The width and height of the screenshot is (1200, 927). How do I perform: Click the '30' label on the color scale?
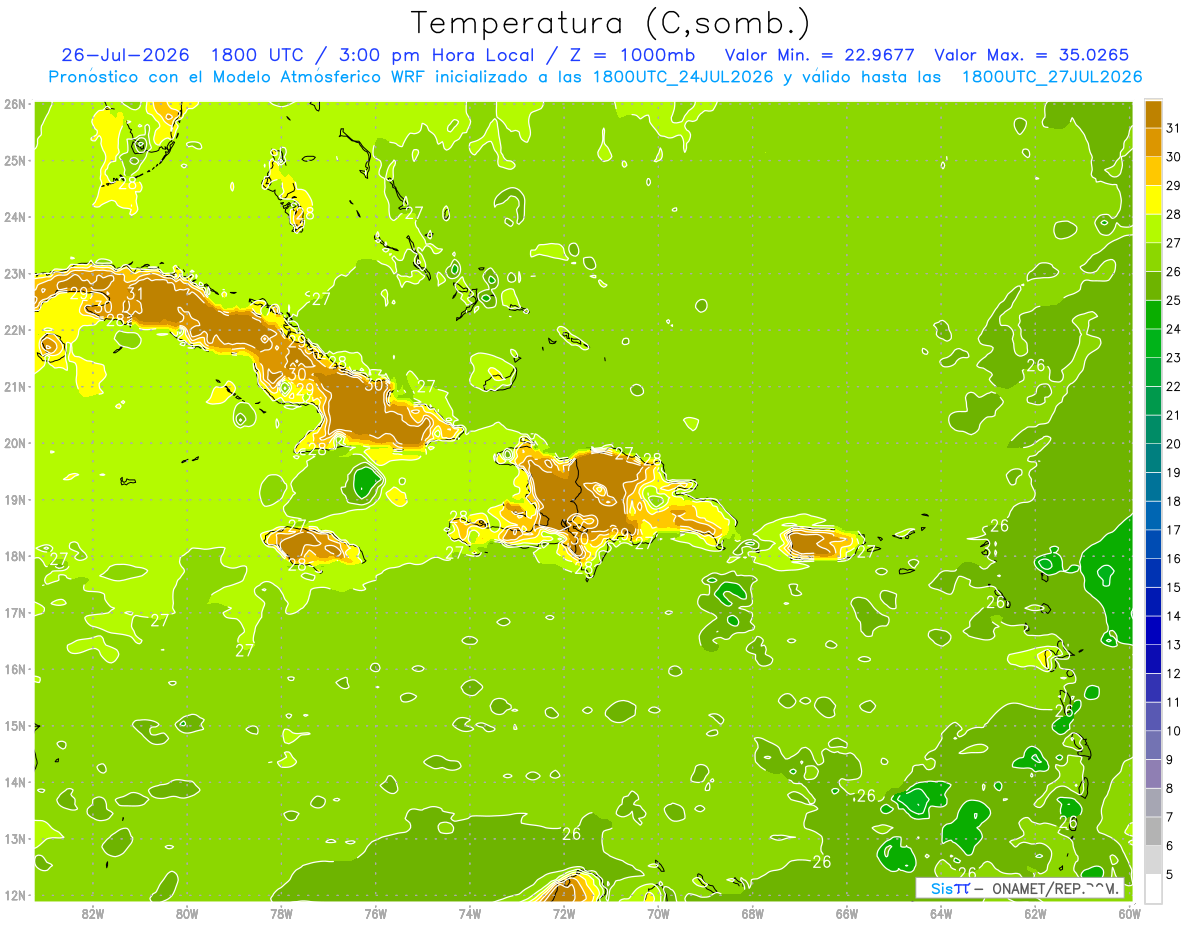tap(1173, 156)
